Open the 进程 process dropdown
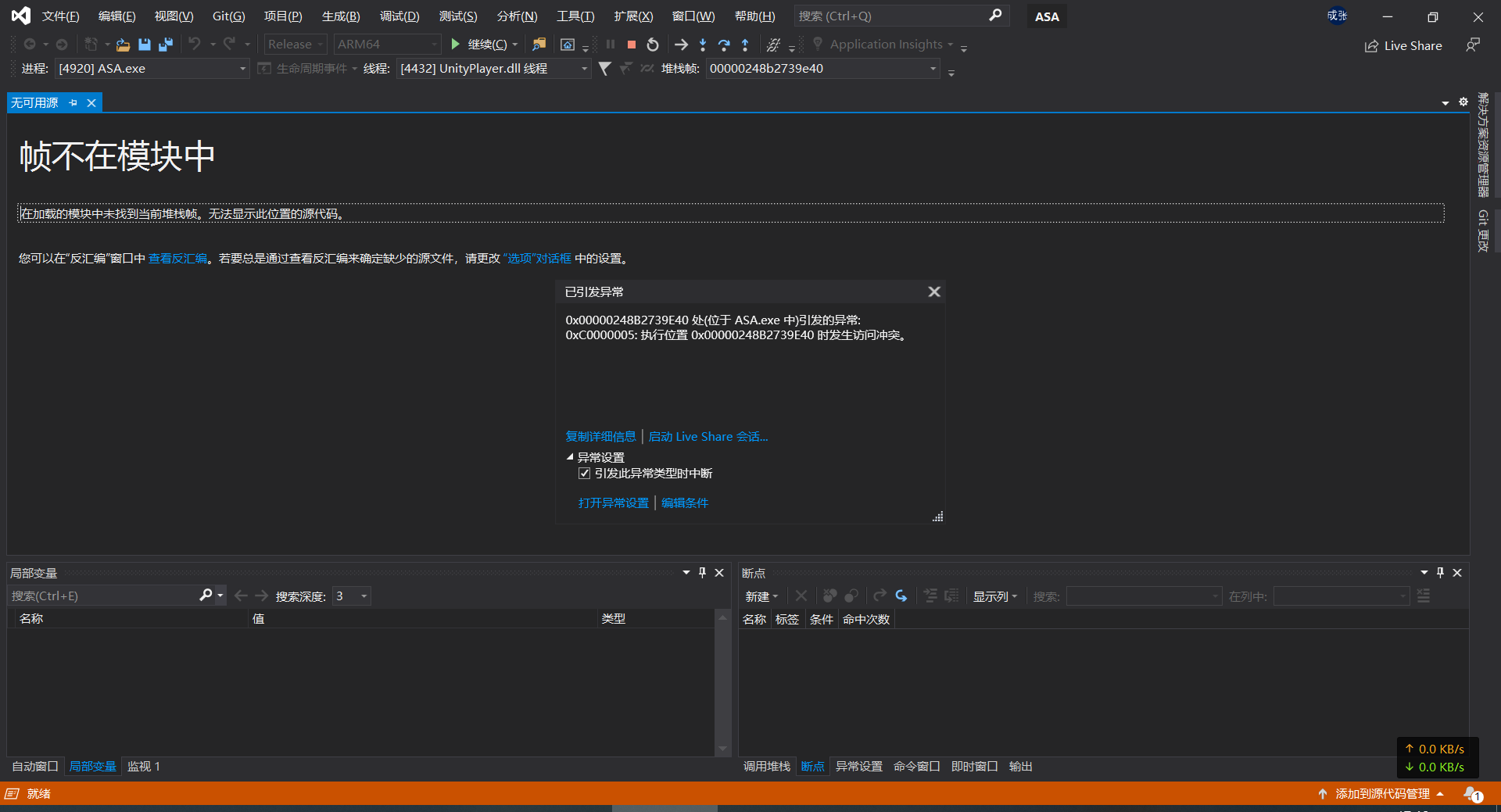The image size is (1501, 812). (242, 69)
